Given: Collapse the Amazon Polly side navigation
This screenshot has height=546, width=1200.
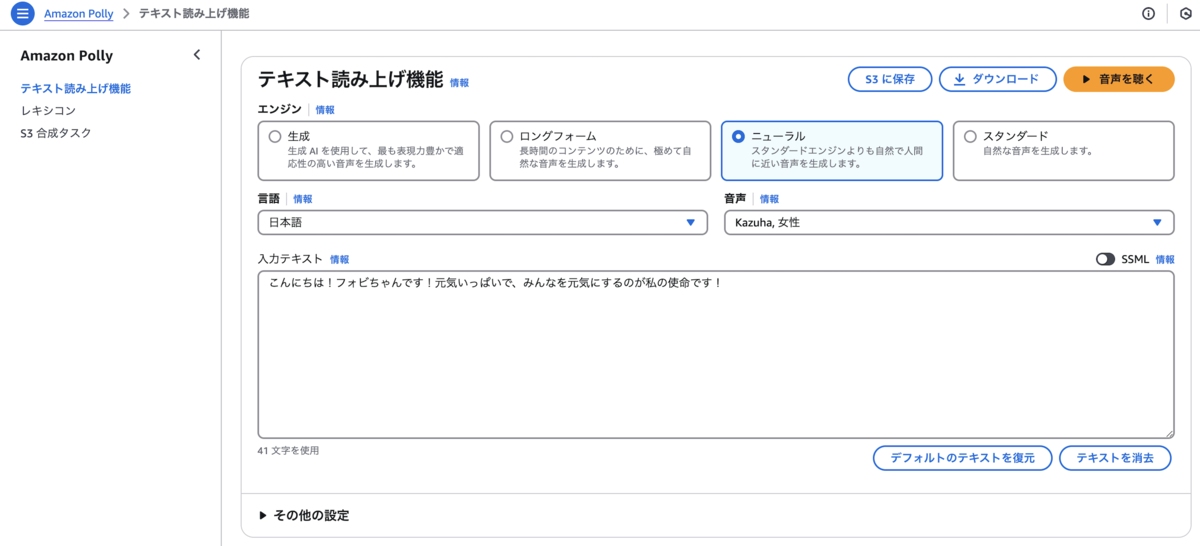Looking at the screenshot, I should (197, 55).
